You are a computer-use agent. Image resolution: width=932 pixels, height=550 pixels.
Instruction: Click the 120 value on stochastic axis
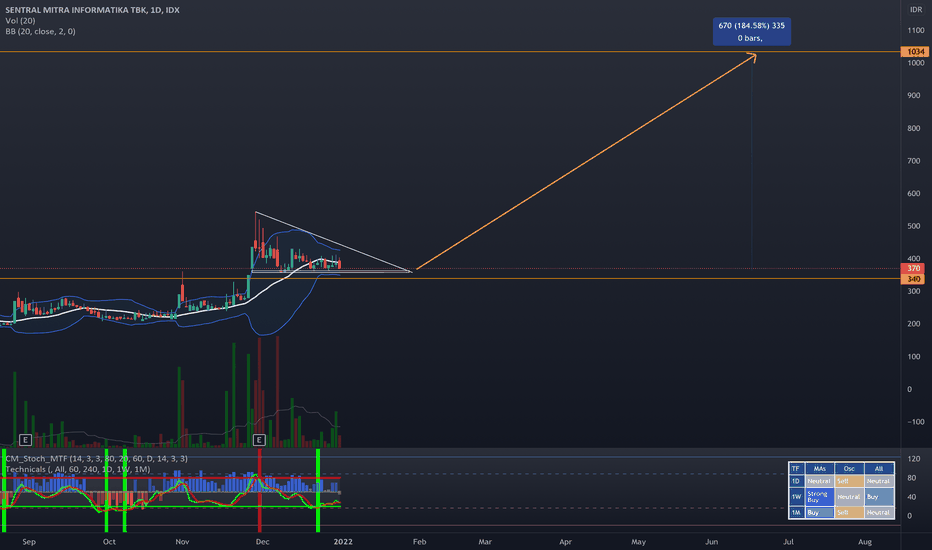click(914, 458)
